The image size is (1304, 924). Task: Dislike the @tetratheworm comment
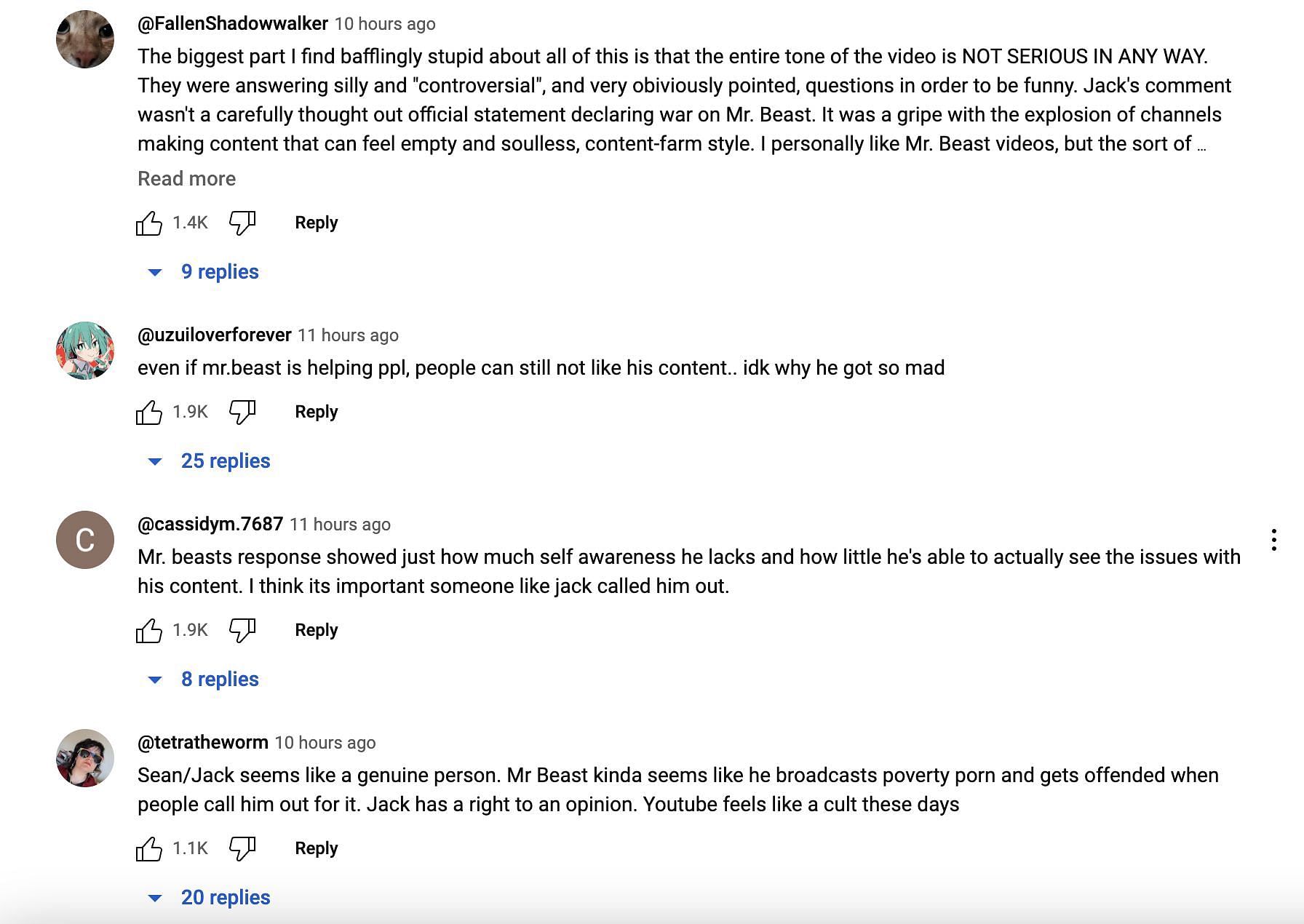[x=242, y=848]
